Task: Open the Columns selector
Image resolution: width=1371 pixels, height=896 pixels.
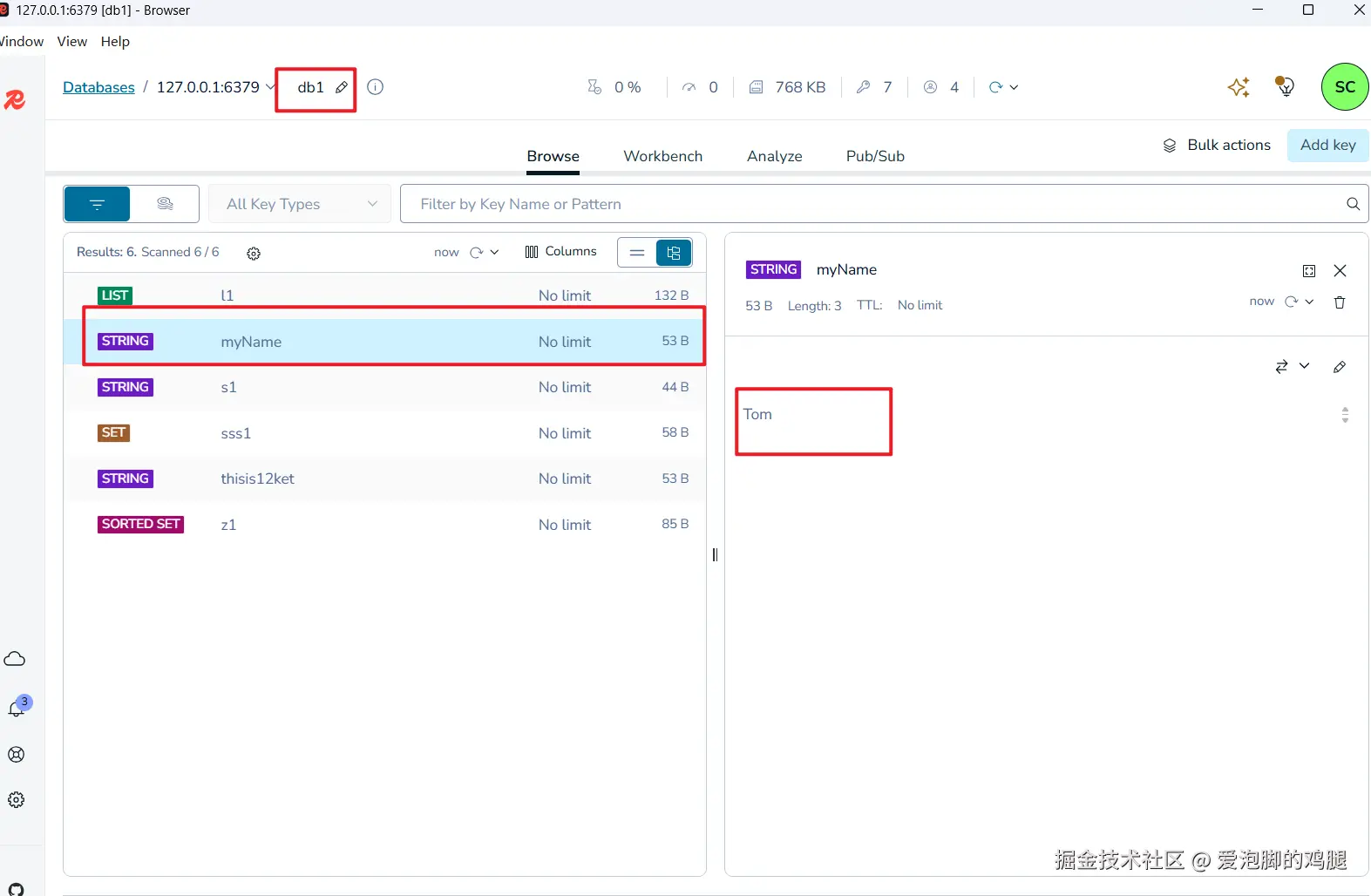Action: pyautogui.click(x=560, y=252)
